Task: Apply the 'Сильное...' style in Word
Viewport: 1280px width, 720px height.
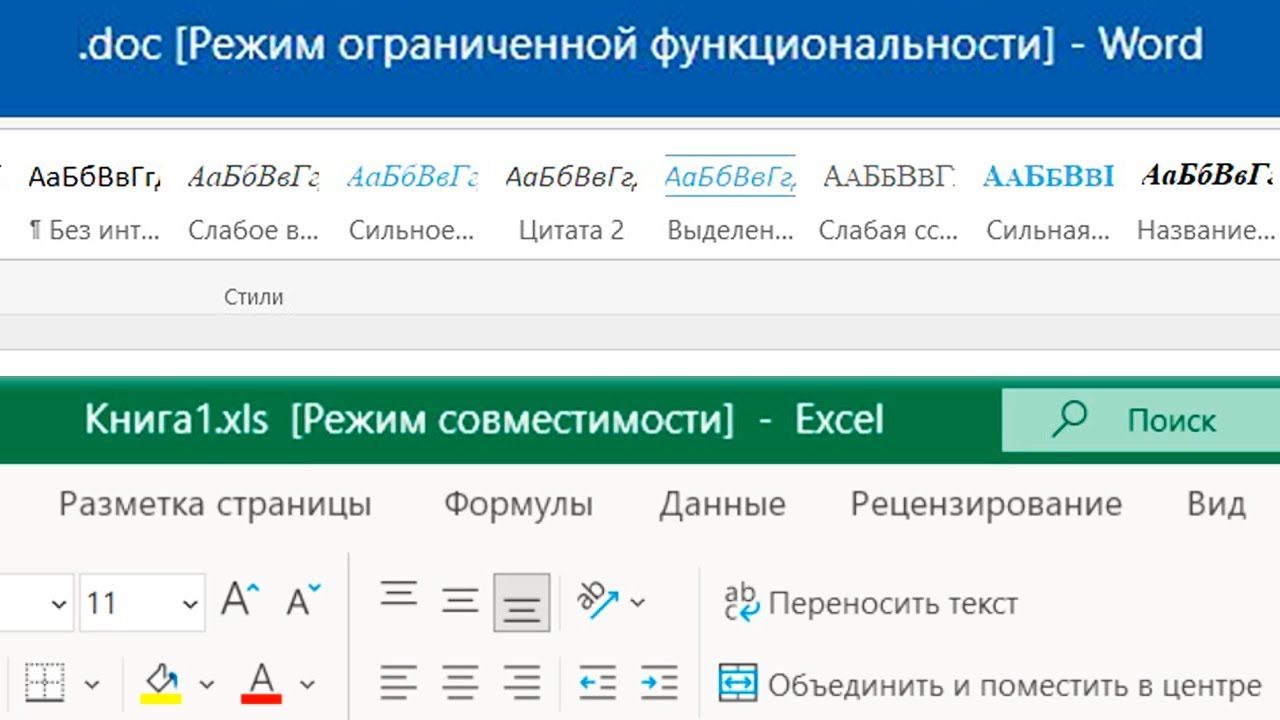Action: coord(412,203)
